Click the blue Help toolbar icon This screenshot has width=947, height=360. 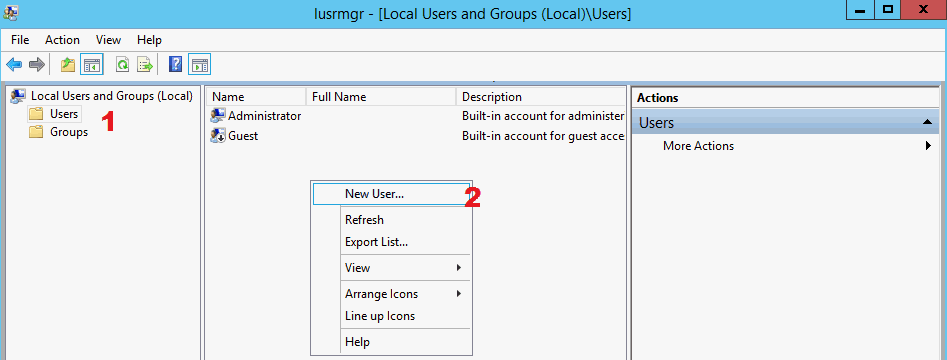point(176,64)
